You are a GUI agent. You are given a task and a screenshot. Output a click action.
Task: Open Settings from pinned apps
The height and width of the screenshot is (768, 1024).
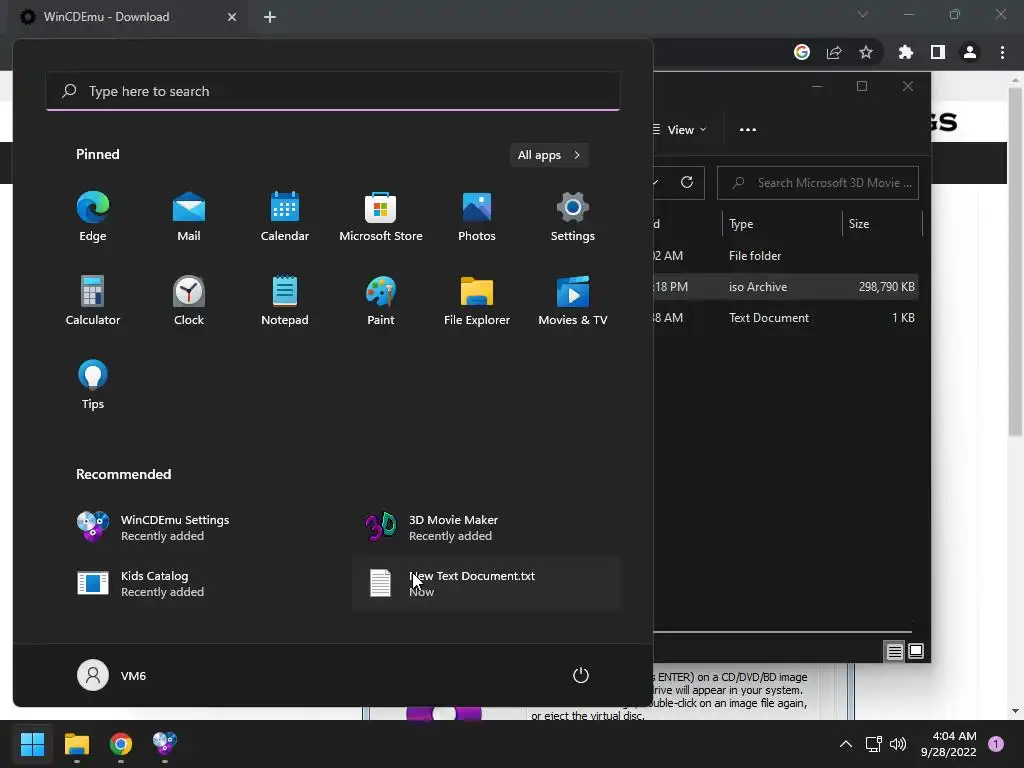click(573, 217)
